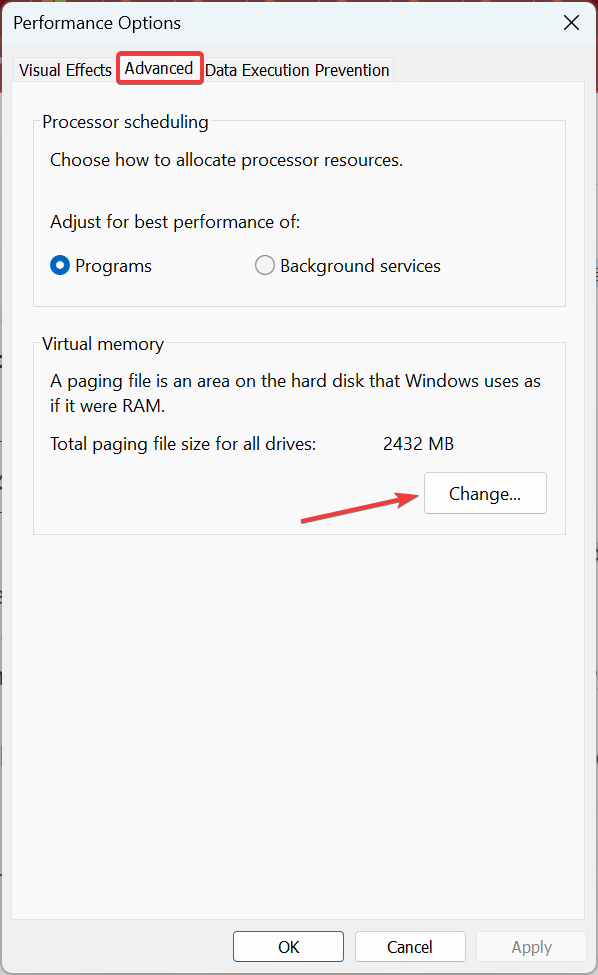Click the Performance Options title bar text

(x=97, y=23)
